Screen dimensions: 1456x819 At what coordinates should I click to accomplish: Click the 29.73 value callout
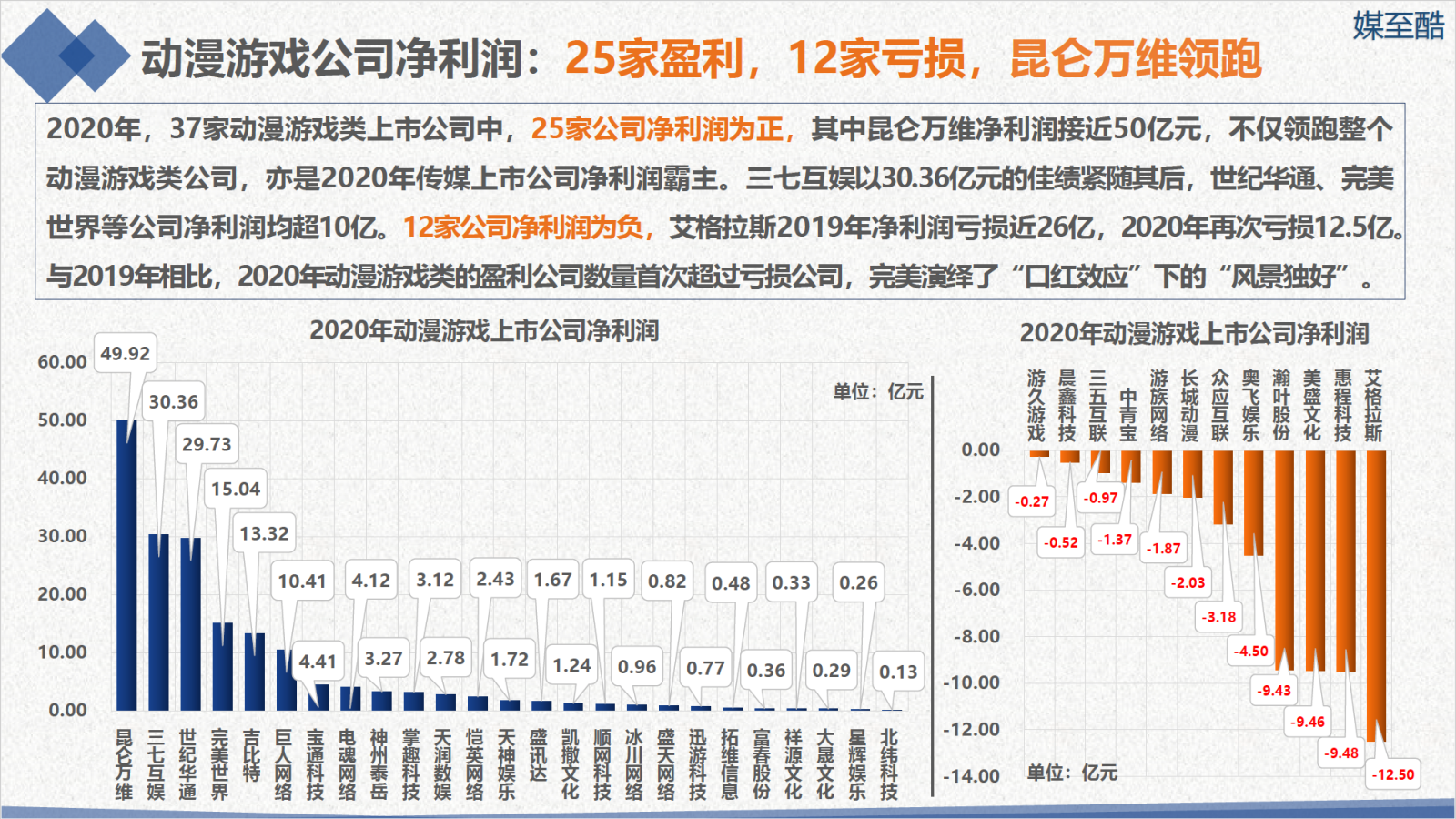pyautogui.click(x=207, y=444)
